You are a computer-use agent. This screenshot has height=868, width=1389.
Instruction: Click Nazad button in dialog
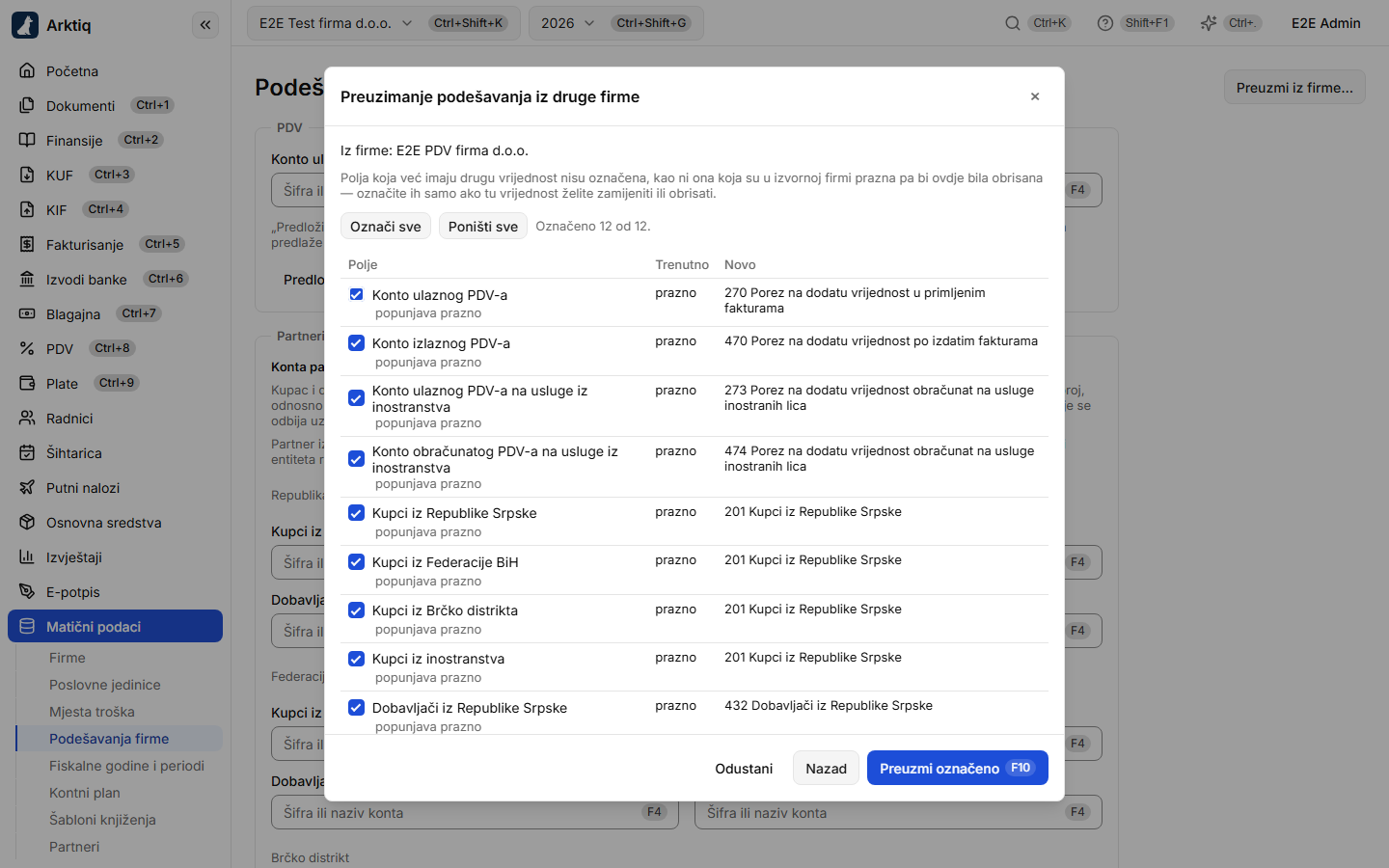[x=826, y=768]
